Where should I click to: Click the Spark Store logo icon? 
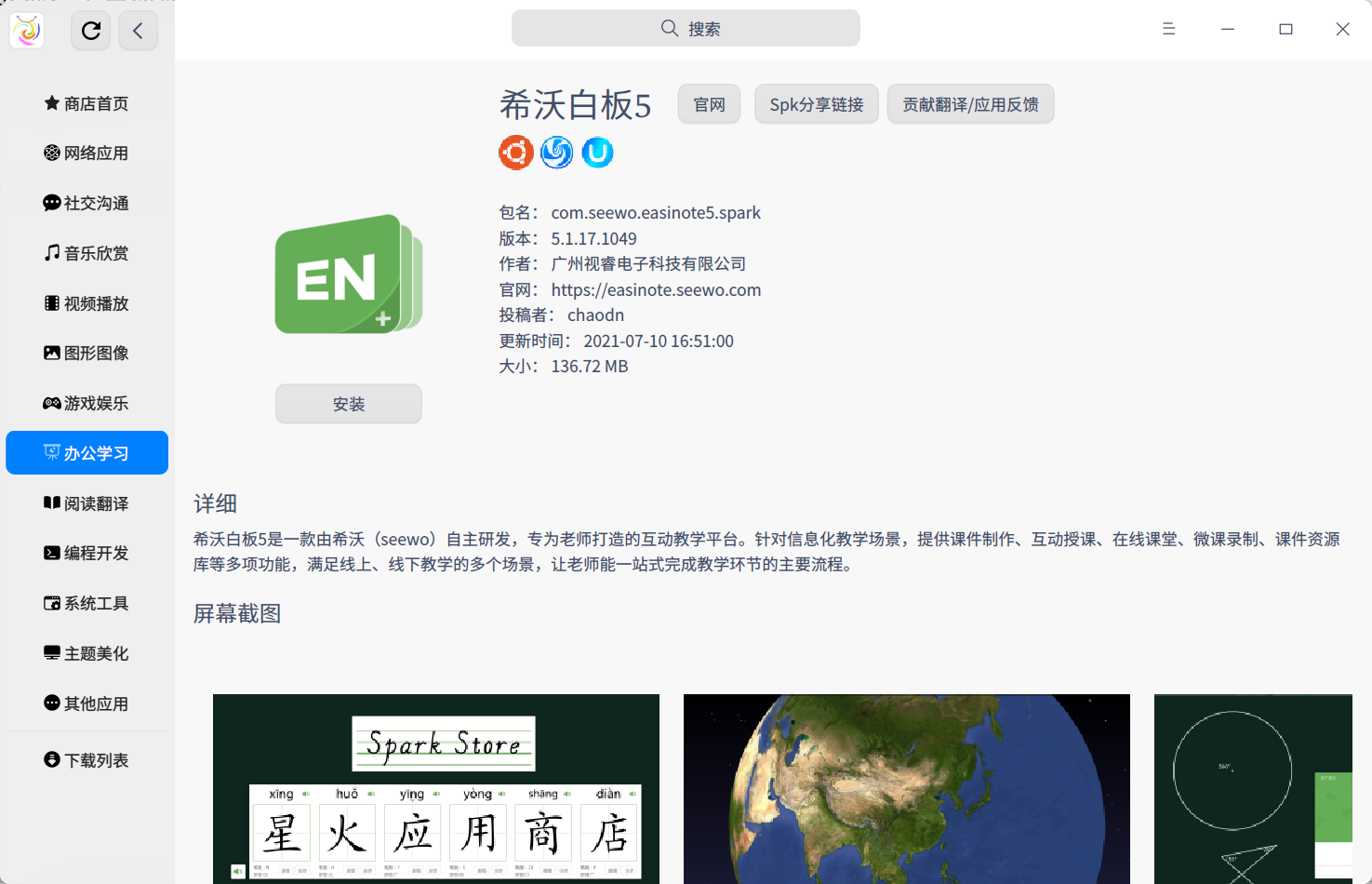pos(27,31)
